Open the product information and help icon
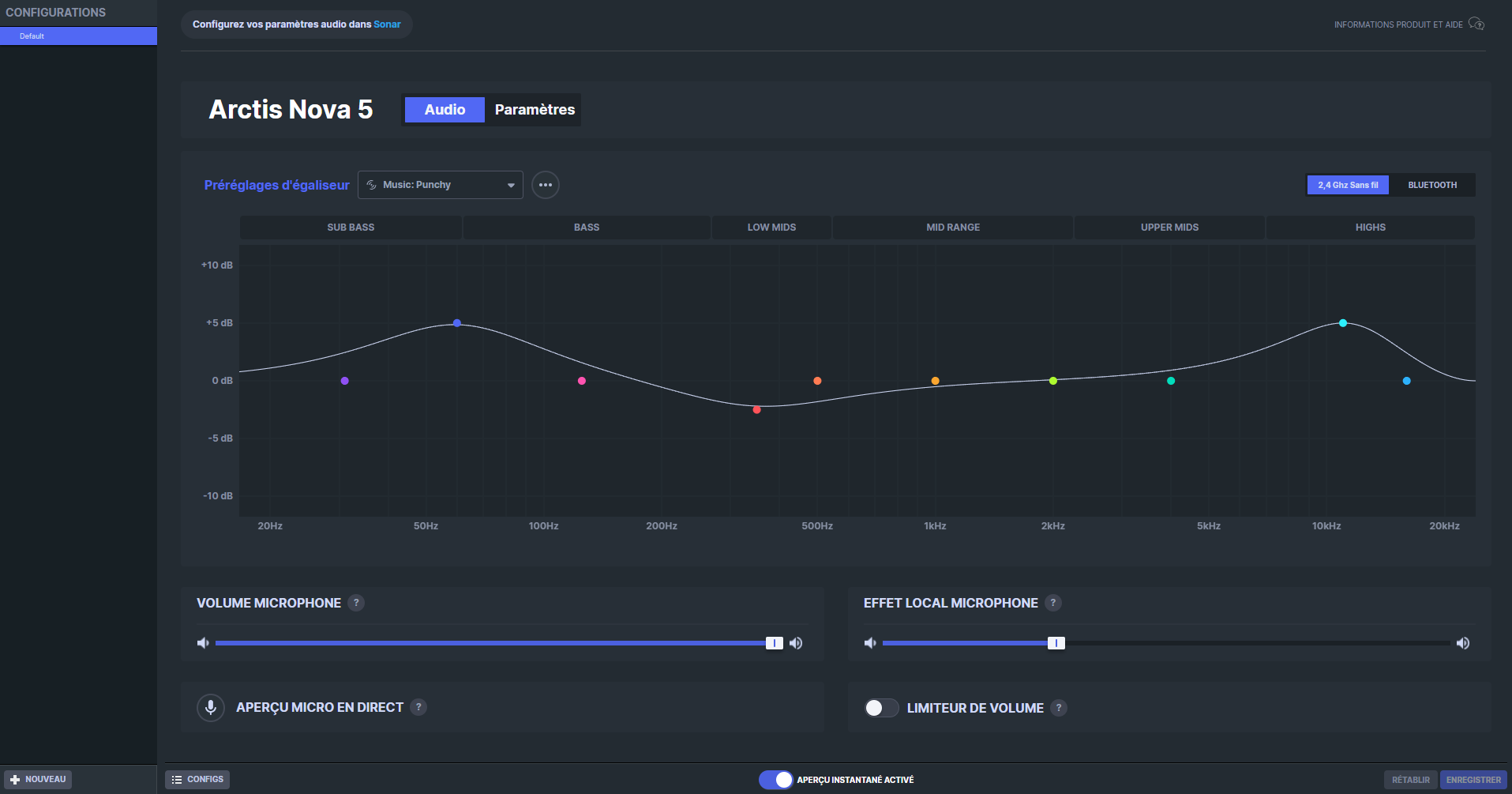 pos(1476,24)
